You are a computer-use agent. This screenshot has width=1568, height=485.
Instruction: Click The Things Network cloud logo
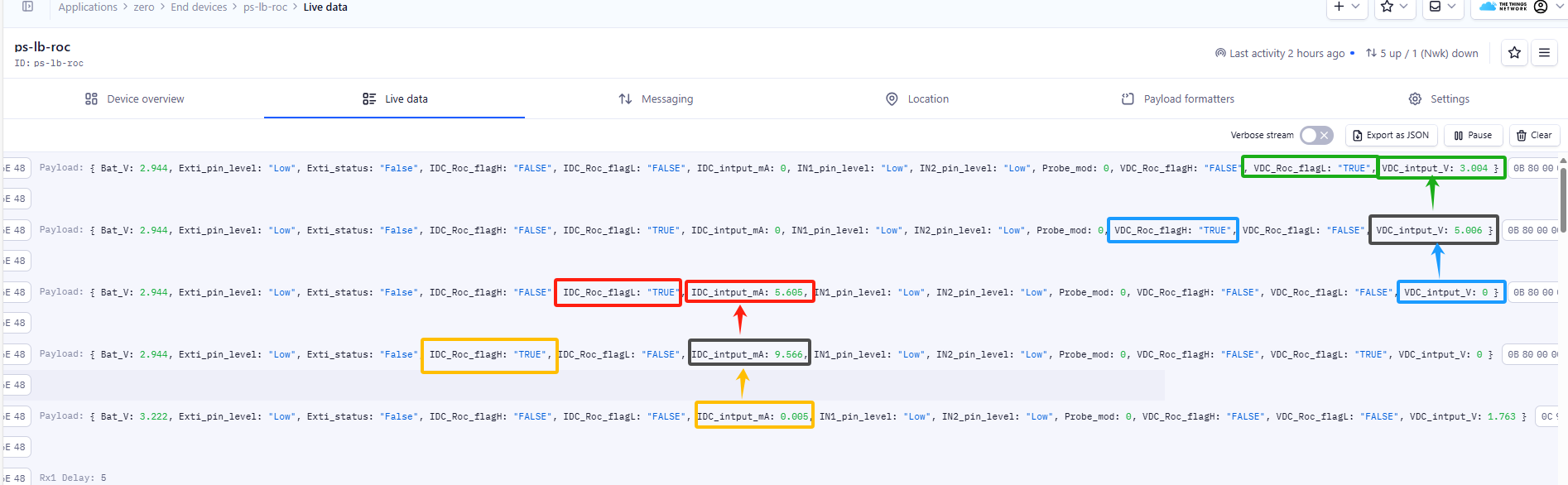(1503, 7)
